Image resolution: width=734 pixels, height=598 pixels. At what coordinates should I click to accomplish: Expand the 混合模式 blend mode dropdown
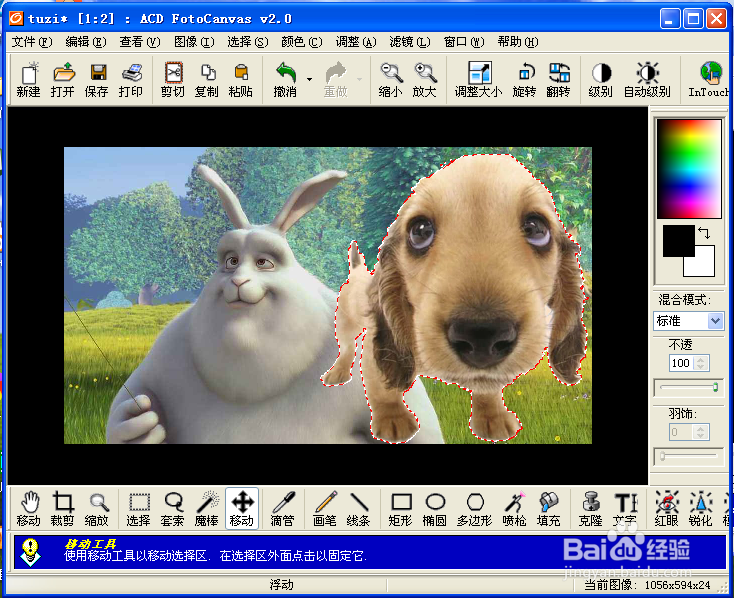point(715,321)
